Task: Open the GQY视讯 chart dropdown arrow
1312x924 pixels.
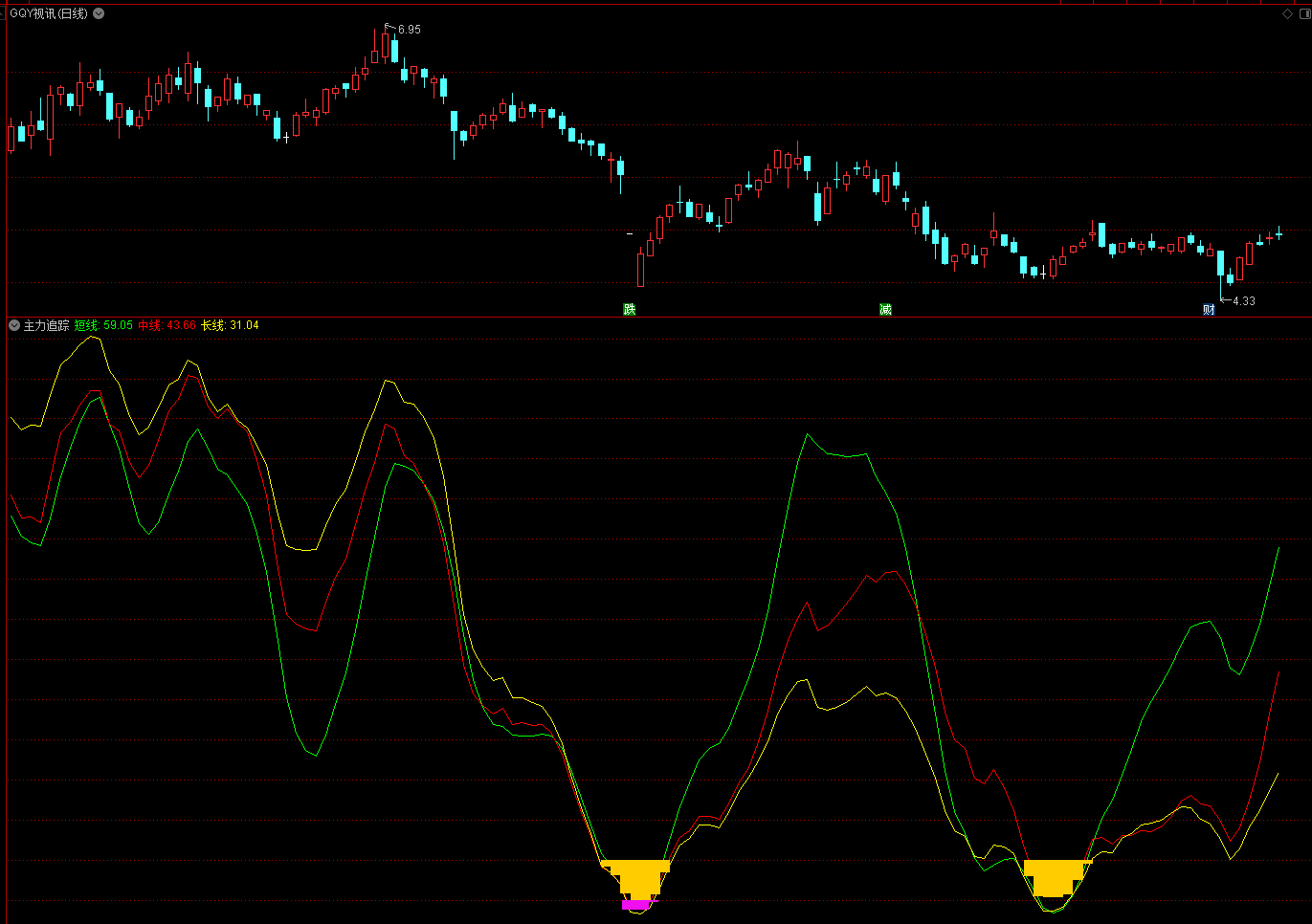Action: pos(99,13)
